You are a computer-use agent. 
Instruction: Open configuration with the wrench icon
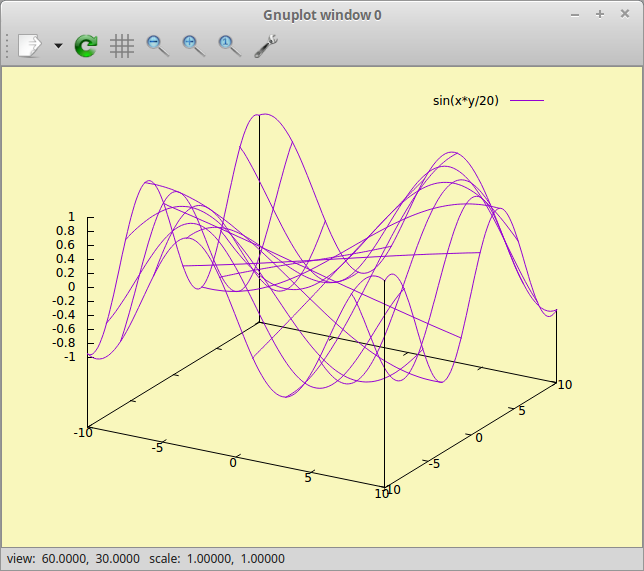pos(266,45)
